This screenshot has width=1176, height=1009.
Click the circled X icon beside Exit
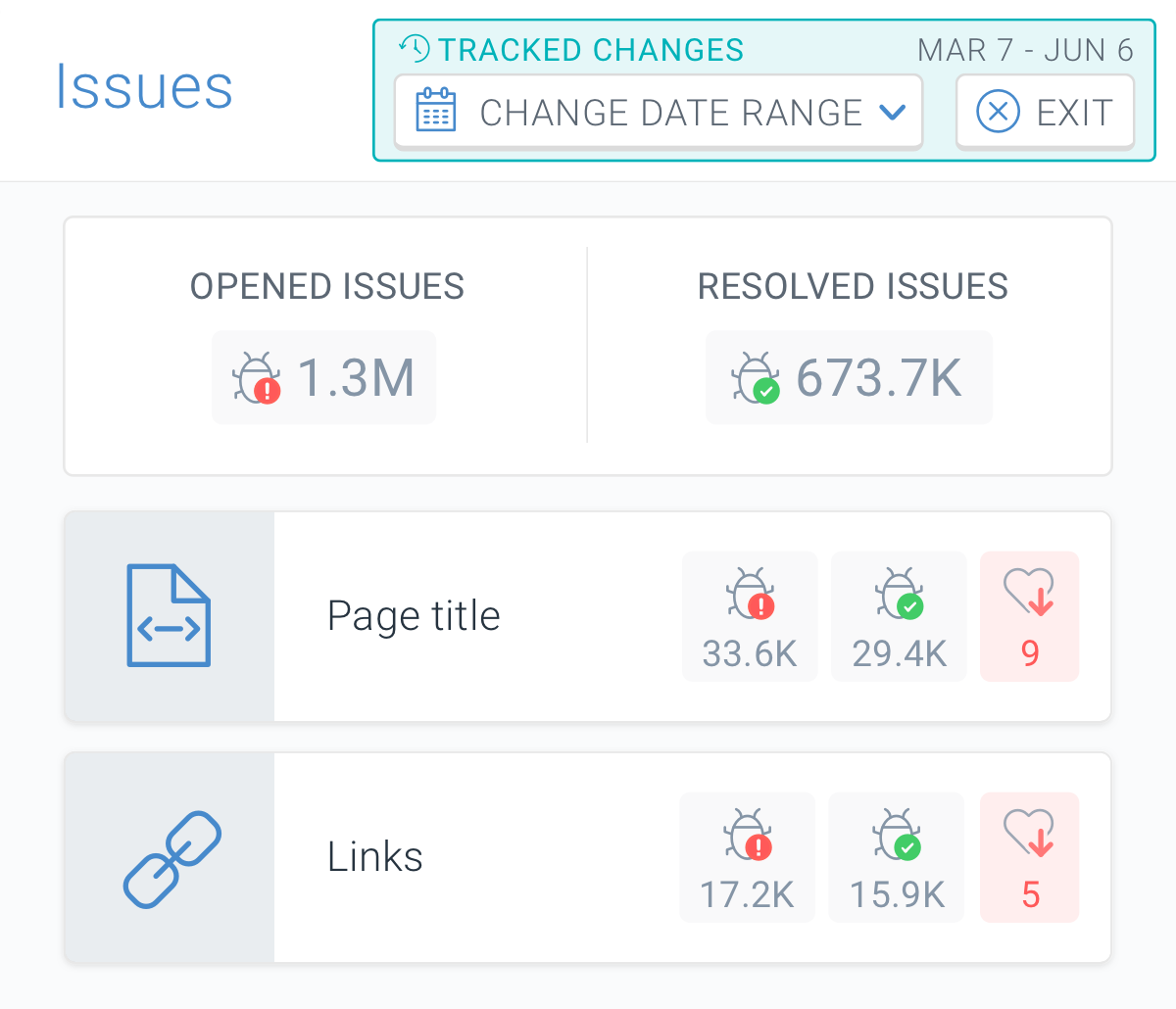tap(999, 112)
